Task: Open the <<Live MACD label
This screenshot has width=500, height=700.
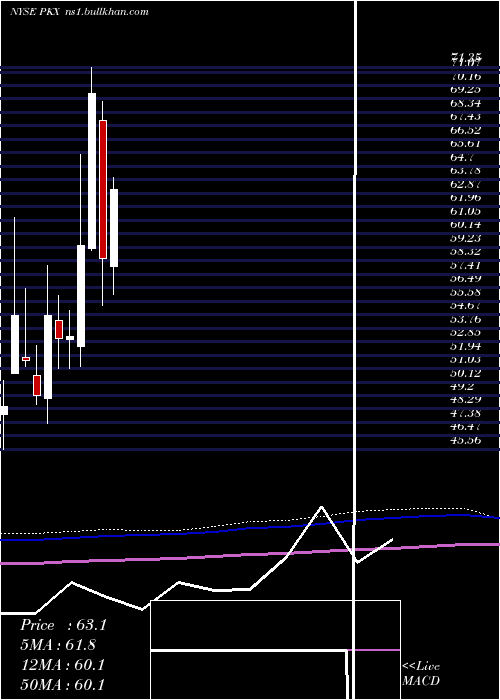Action: coord(421,674)
